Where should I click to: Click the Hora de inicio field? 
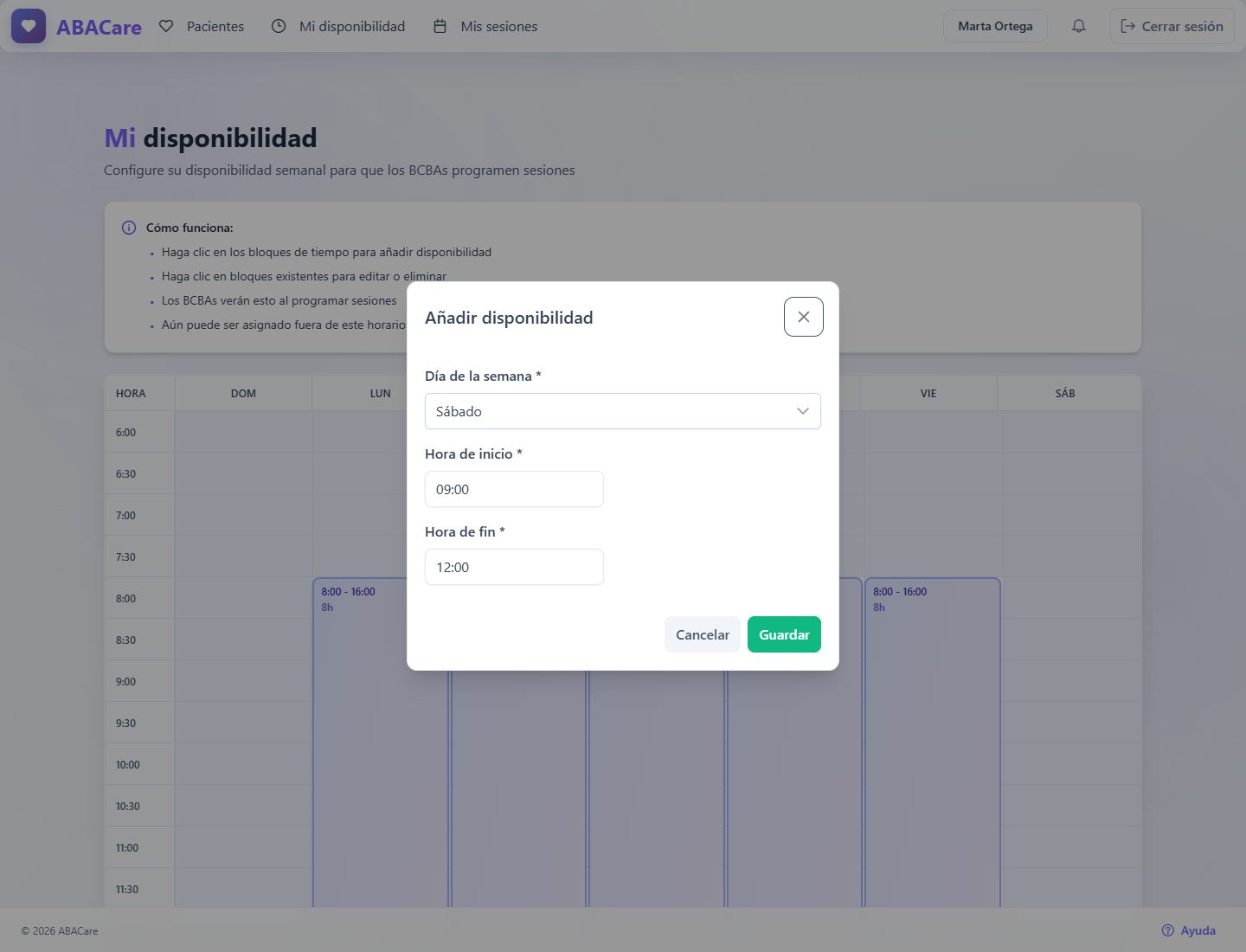(514, 489)
